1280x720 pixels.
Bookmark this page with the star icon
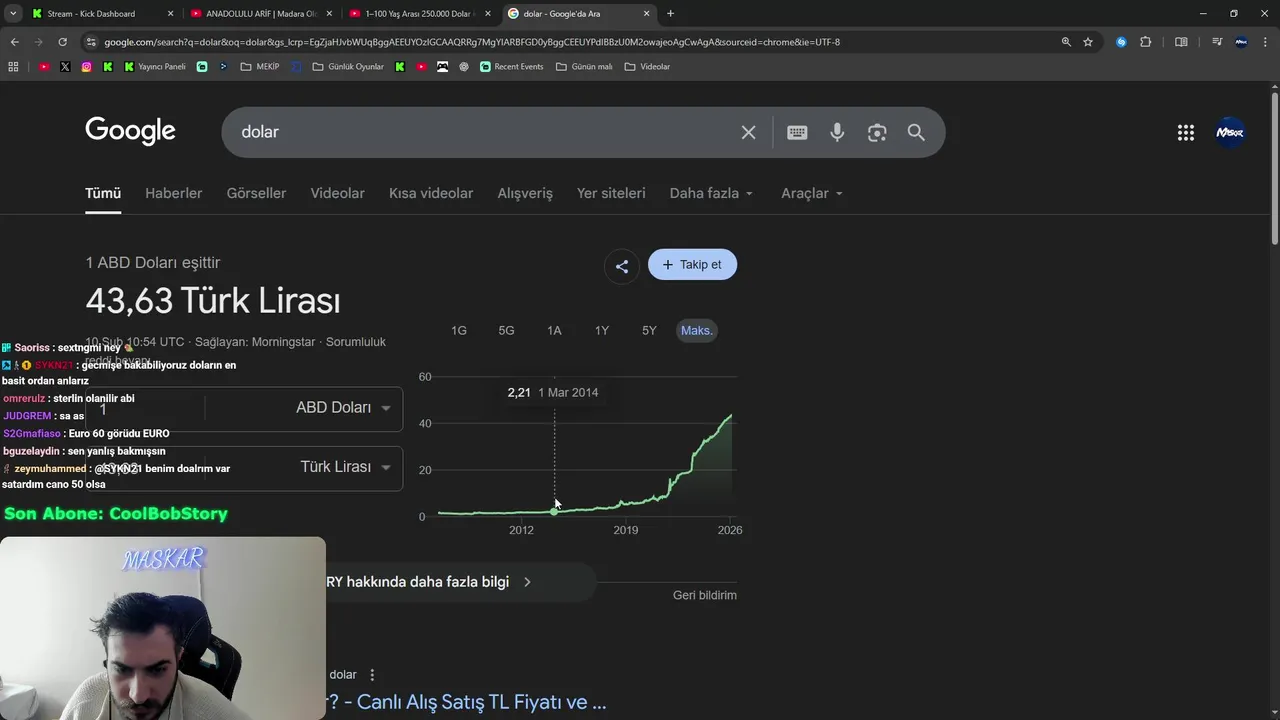(x=1088, y=42)
